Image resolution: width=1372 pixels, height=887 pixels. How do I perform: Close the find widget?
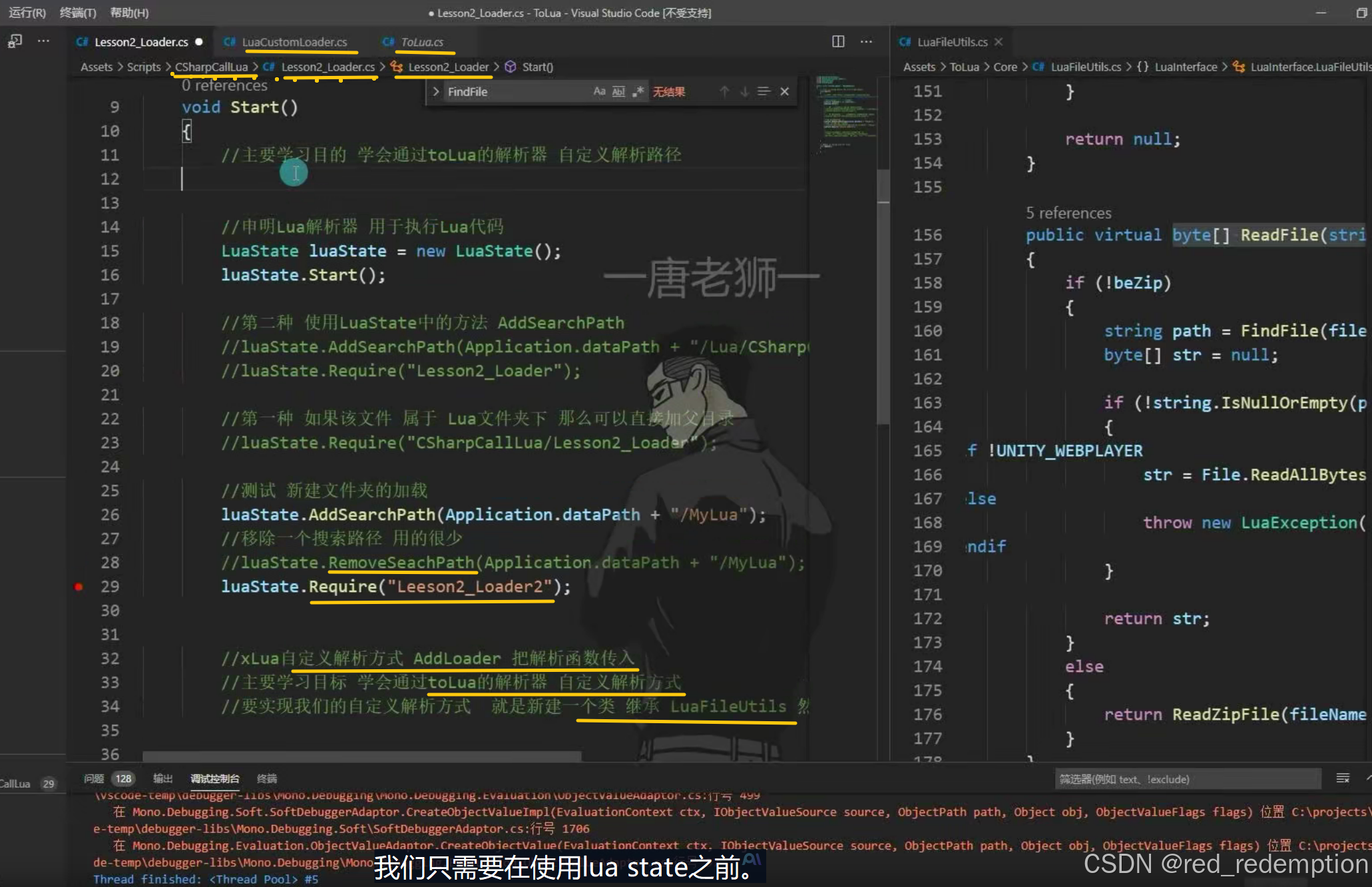785,91
